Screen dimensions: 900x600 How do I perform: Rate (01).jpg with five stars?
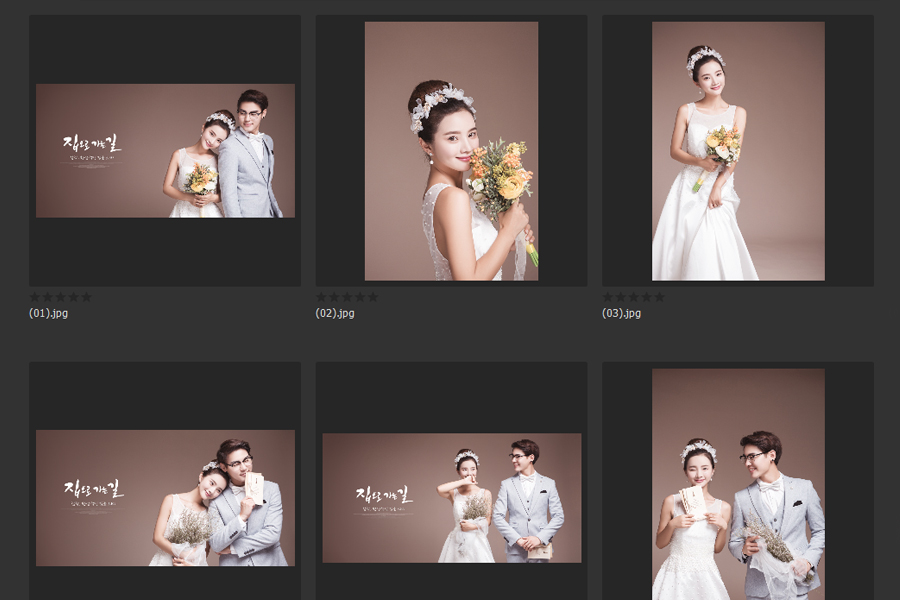[x=86, y=297]
